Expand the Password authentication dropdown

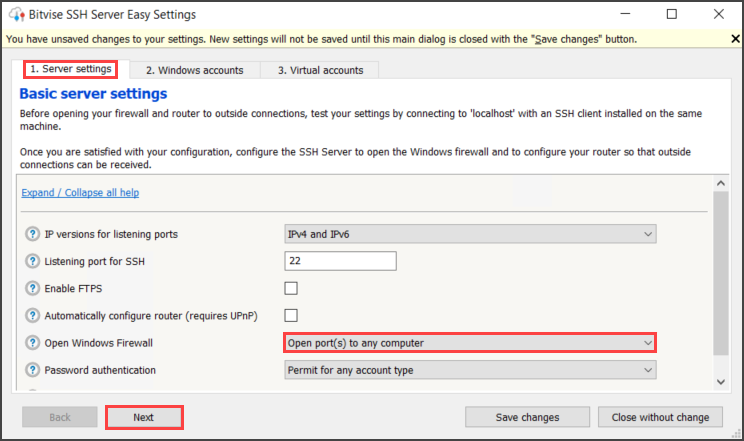click(470, 370)
